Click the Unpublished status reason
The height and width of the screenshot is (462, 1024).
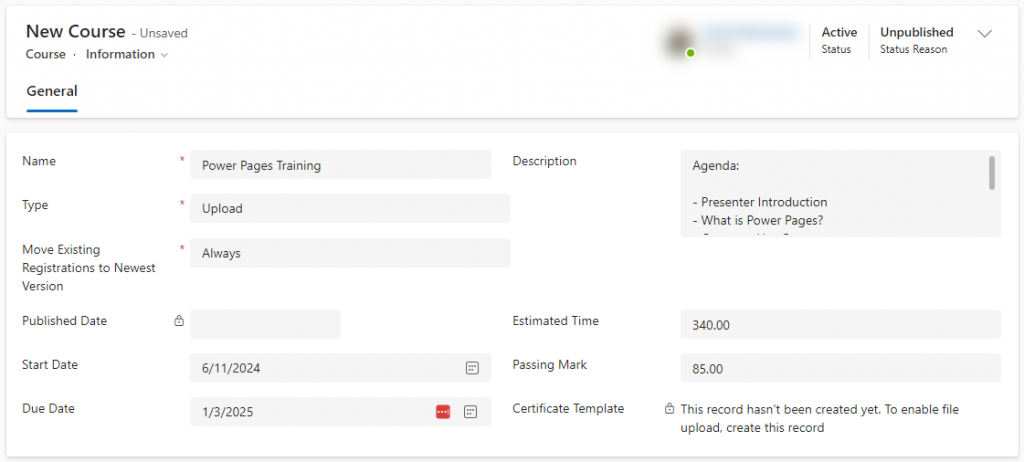916,32
